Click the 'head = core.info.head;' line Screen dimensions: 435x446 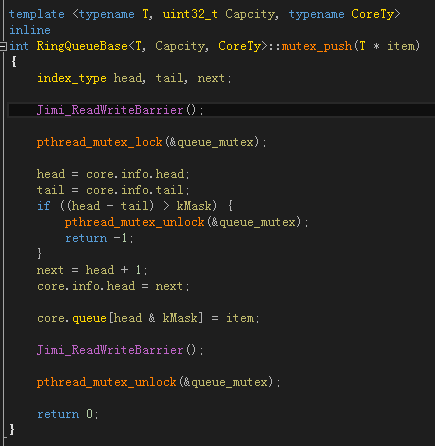113,174
